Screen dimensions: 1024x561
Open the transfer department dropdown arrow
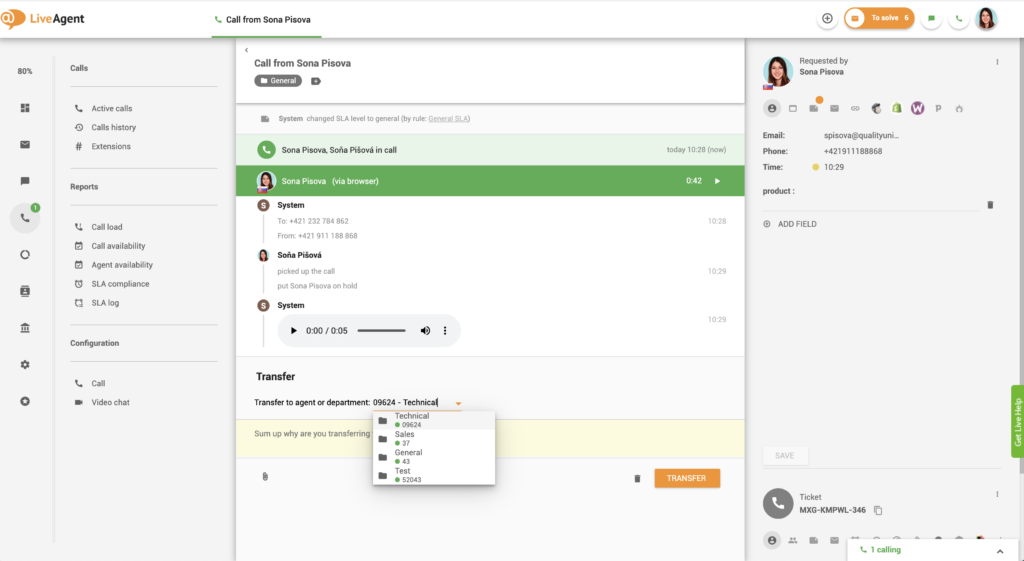[458, 403]
